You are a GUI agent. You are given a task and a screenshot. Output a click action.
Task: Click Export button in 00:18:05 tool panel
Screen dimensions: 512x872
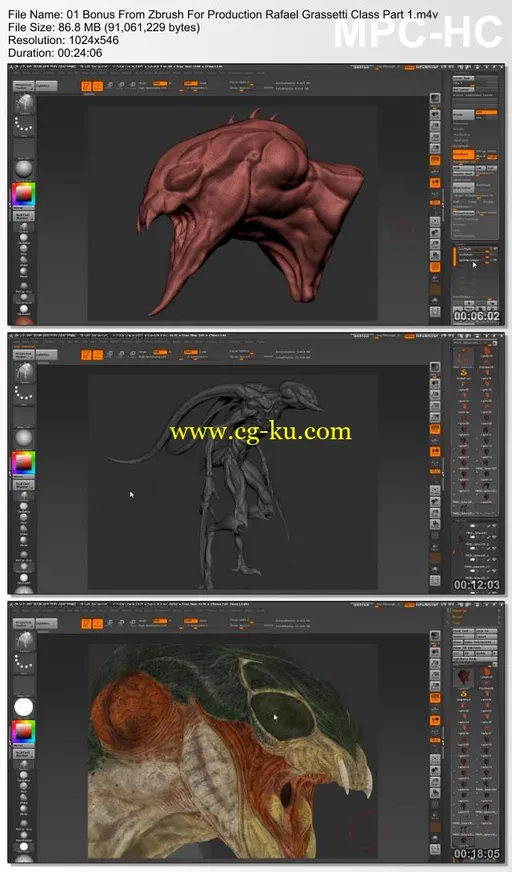click(486, 637)
